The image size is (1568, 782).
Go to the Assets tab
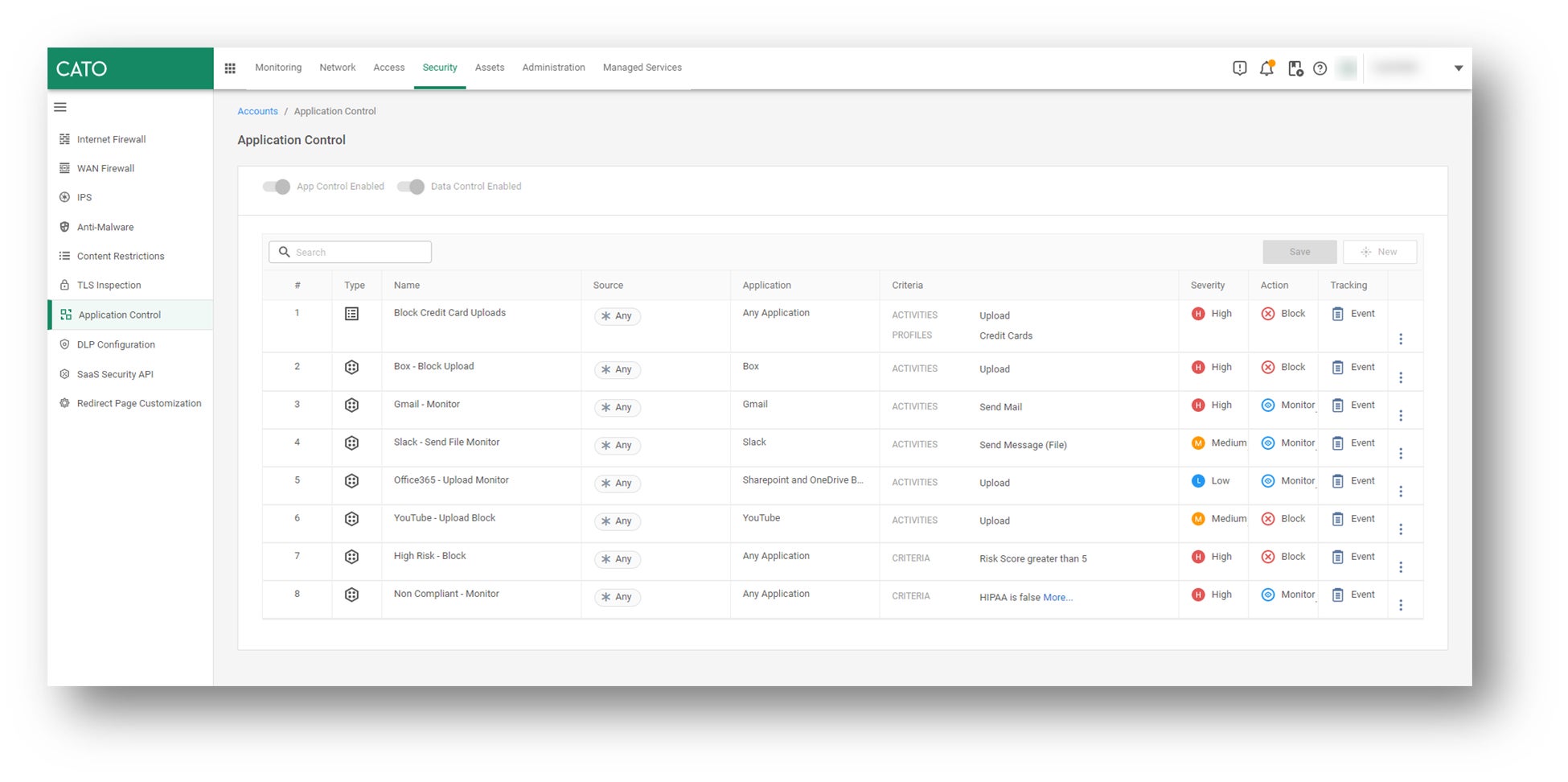coord(490,68)
